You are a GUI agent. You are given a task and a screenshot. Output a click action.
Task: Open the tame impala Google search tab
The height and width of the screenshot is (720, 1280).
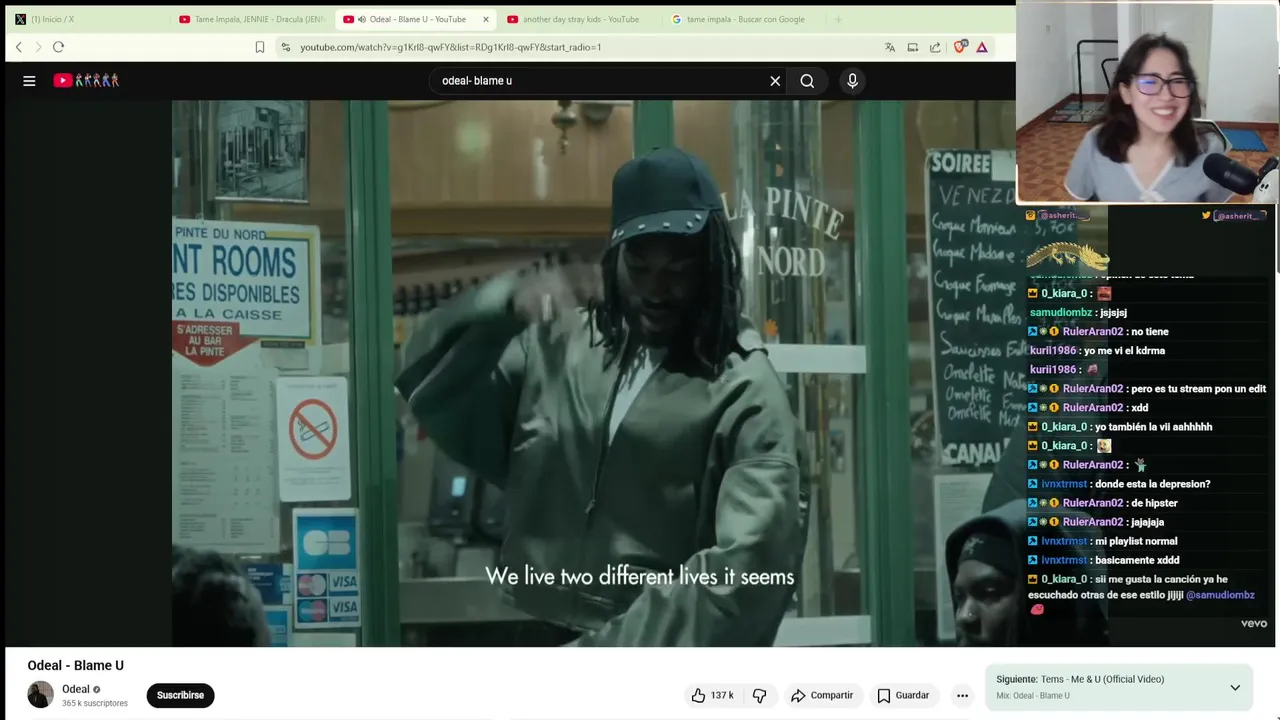(745, 19)
